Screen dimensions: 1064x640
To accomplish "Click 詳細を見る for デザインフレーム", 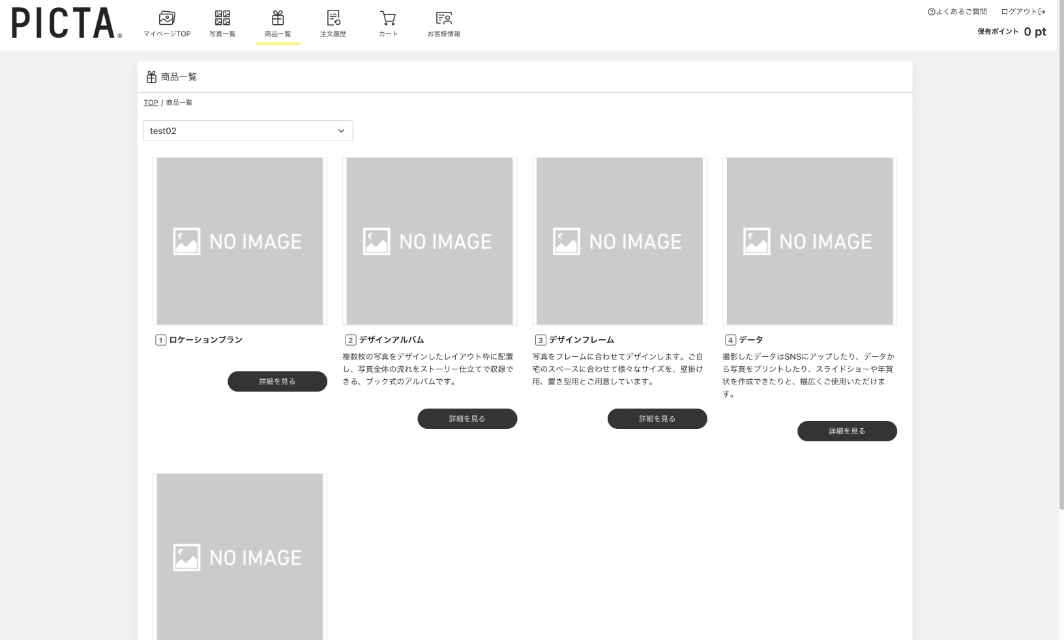I will point(657,419).
